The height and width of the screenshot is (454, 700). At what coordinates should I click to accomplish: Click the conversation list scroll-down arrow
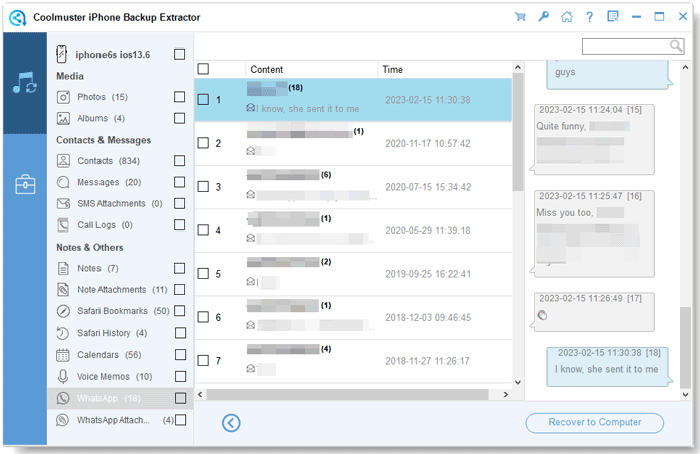coord(518,382)
